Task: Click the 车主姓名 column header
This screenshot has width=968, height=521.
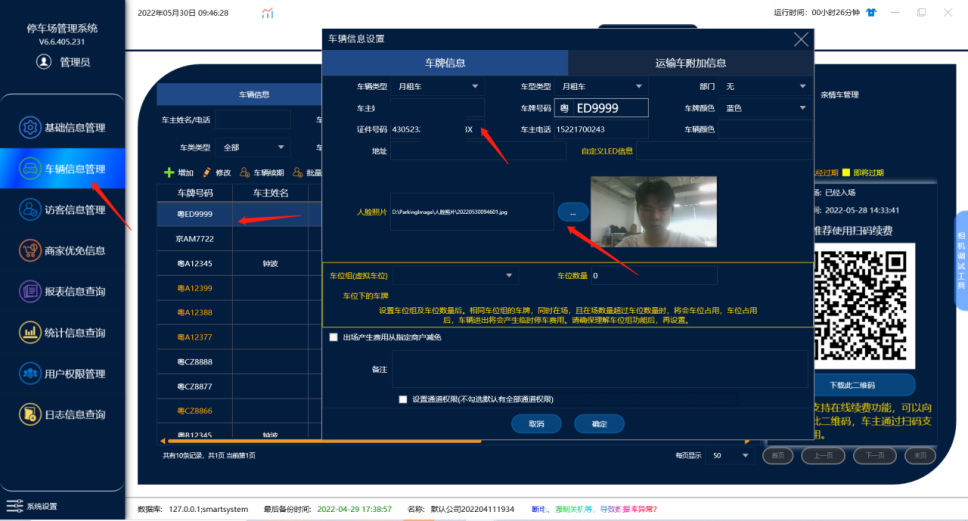Action: coord(270,193)
